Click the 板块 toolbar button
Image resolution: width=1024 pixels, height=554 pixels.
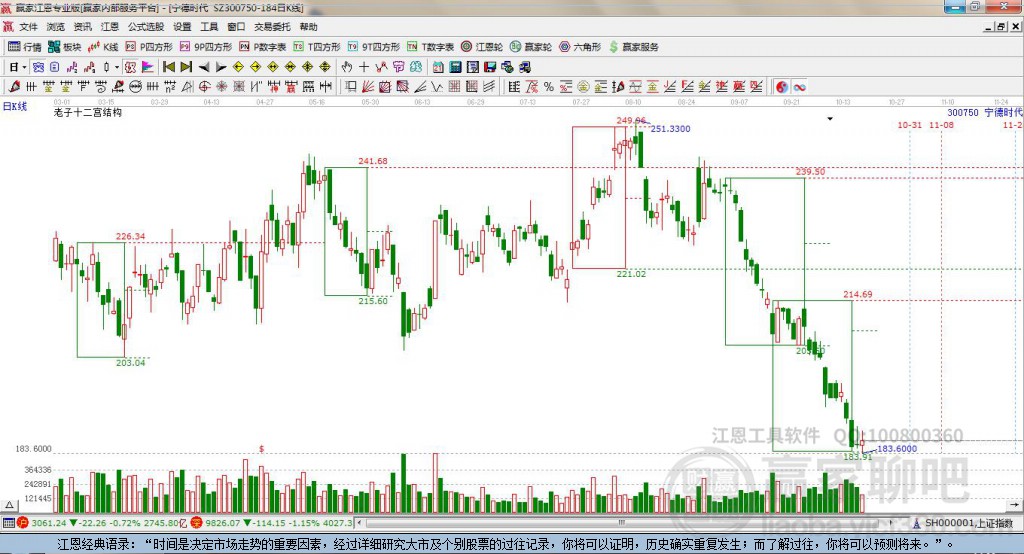click(65, 47)
